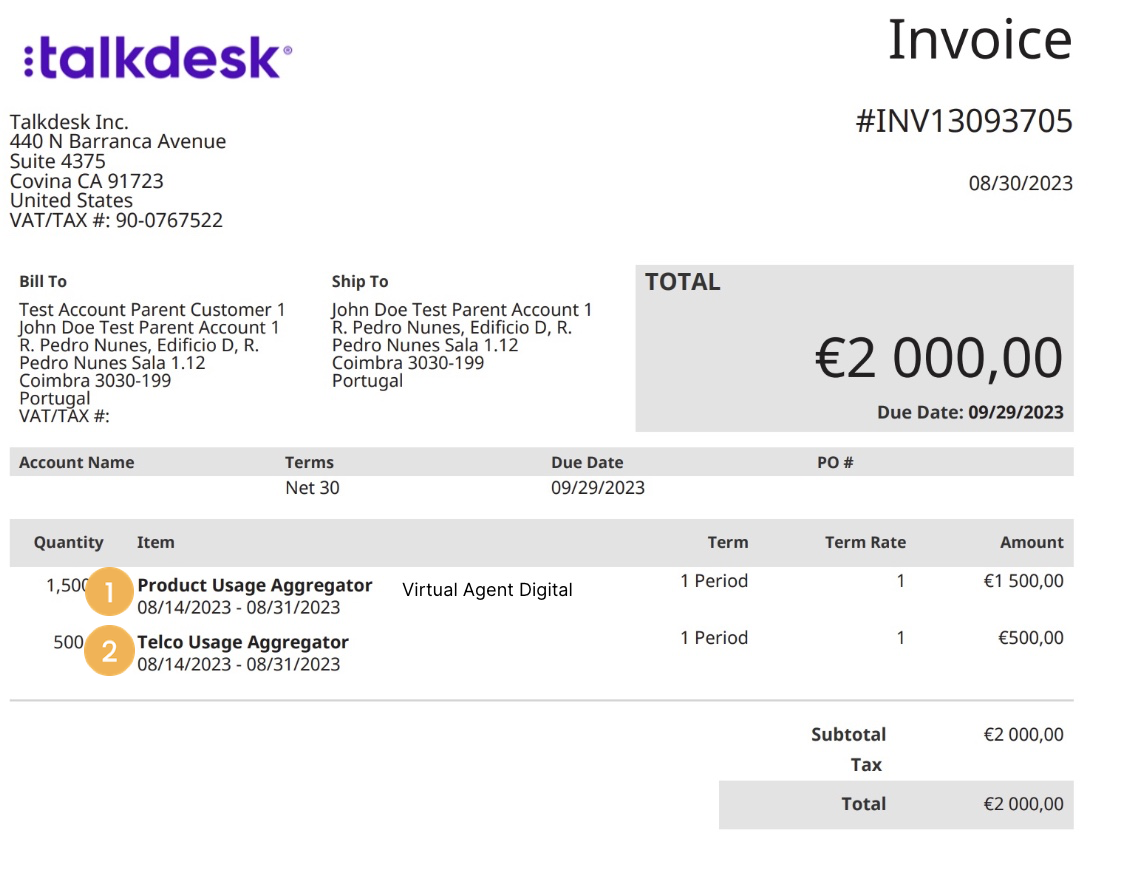Click the Bill To heading
Viewport: 1128px width, 872px height.
coord(43,282)
